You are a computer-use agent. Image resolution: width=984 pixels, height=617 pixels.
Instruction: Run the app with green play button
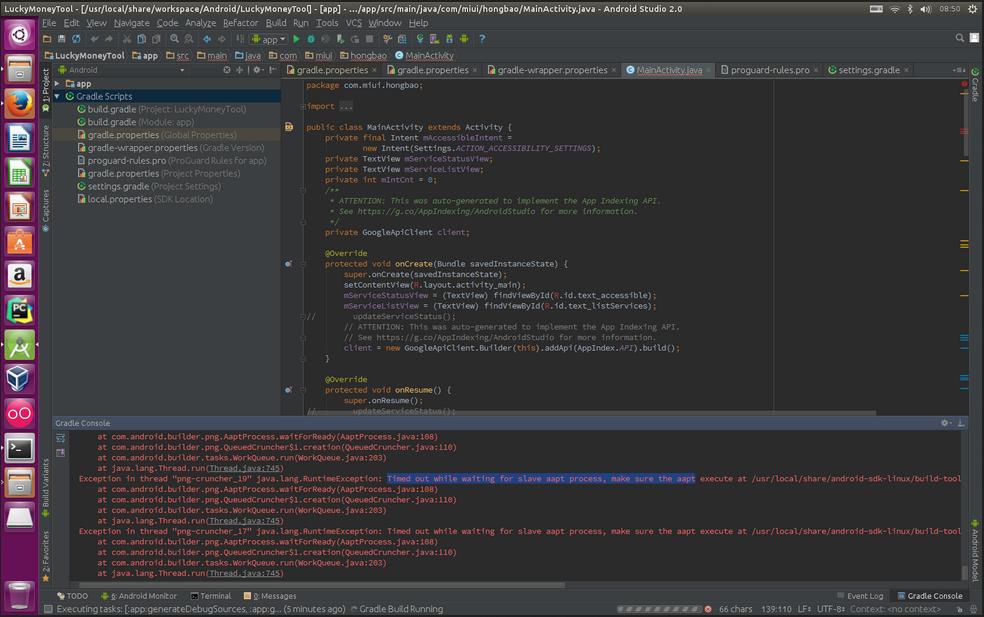click(296, 39)
